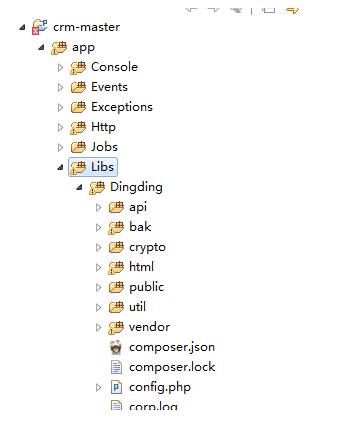Select the public folder label
Viewport: 363px width, 424px height.
click(x=147, y=287)
